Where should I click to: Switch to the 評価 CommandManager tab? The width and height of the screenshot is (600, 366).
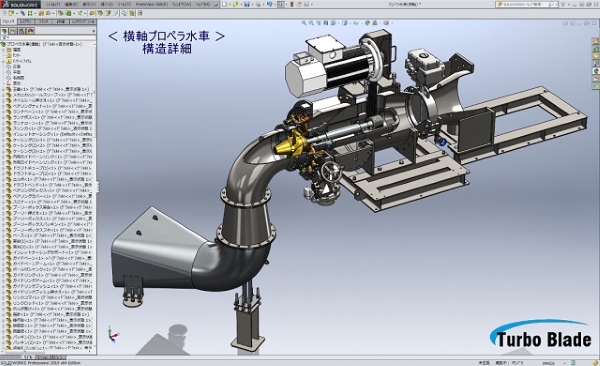(x=61, y=22)
